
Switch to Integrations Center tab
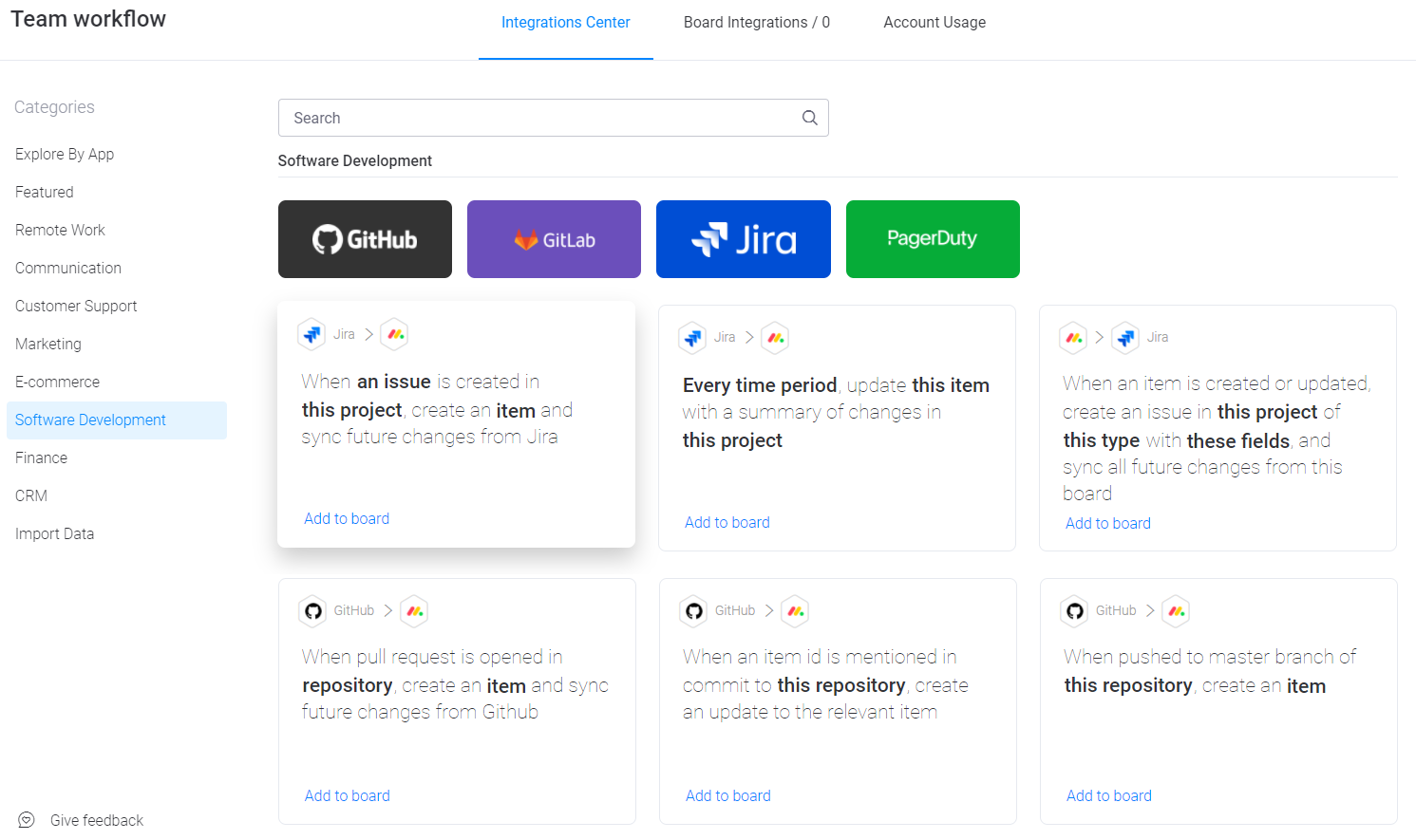[566, 22]
